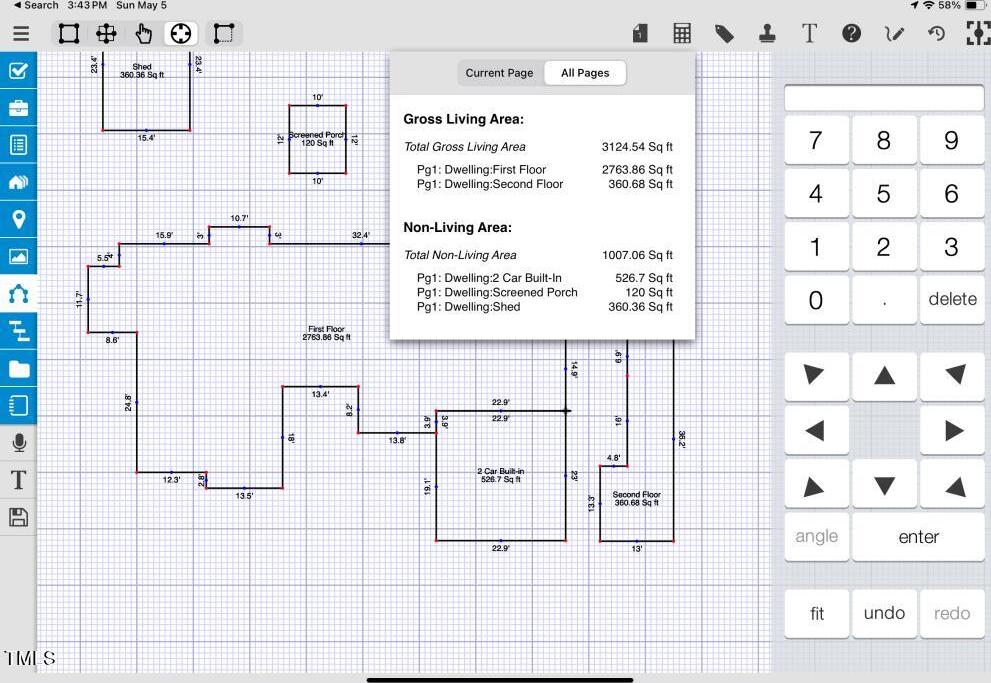Tap the up-right diagonal direction key
The width and height of the screenshot is (991, 683).
(952, 377)
